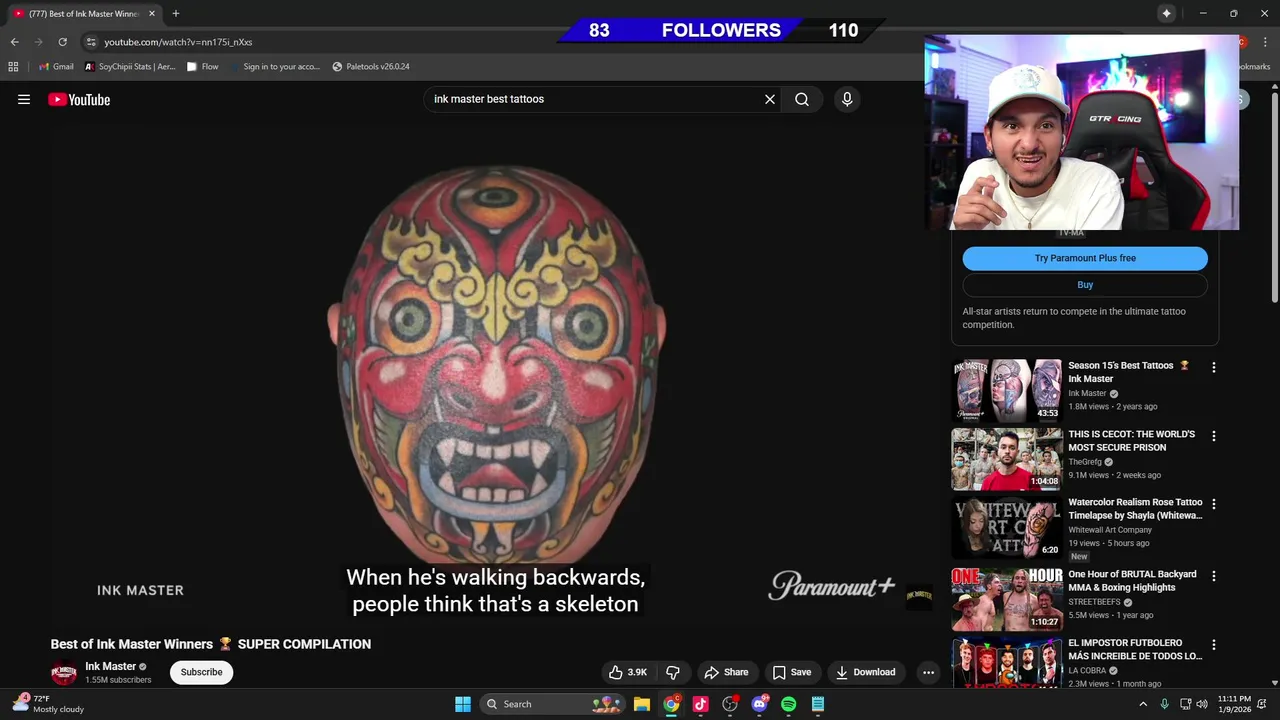The width and height of the screenshot is (1280, 720).
Task: Open the YouTube guide hamburger menu
Action: tap(24, 99)
